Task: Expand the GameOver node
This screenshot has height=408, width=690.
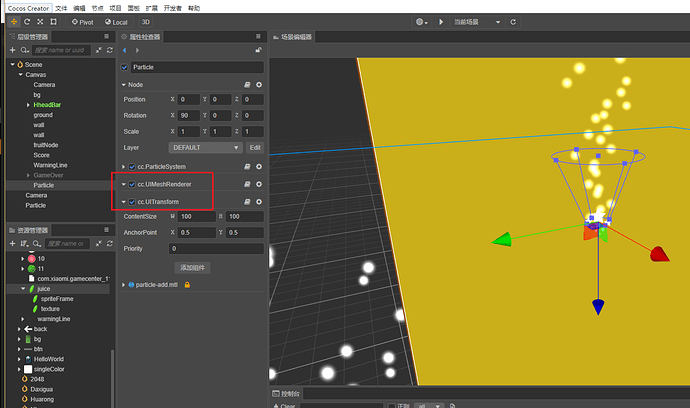Action: tap(28, 175)
